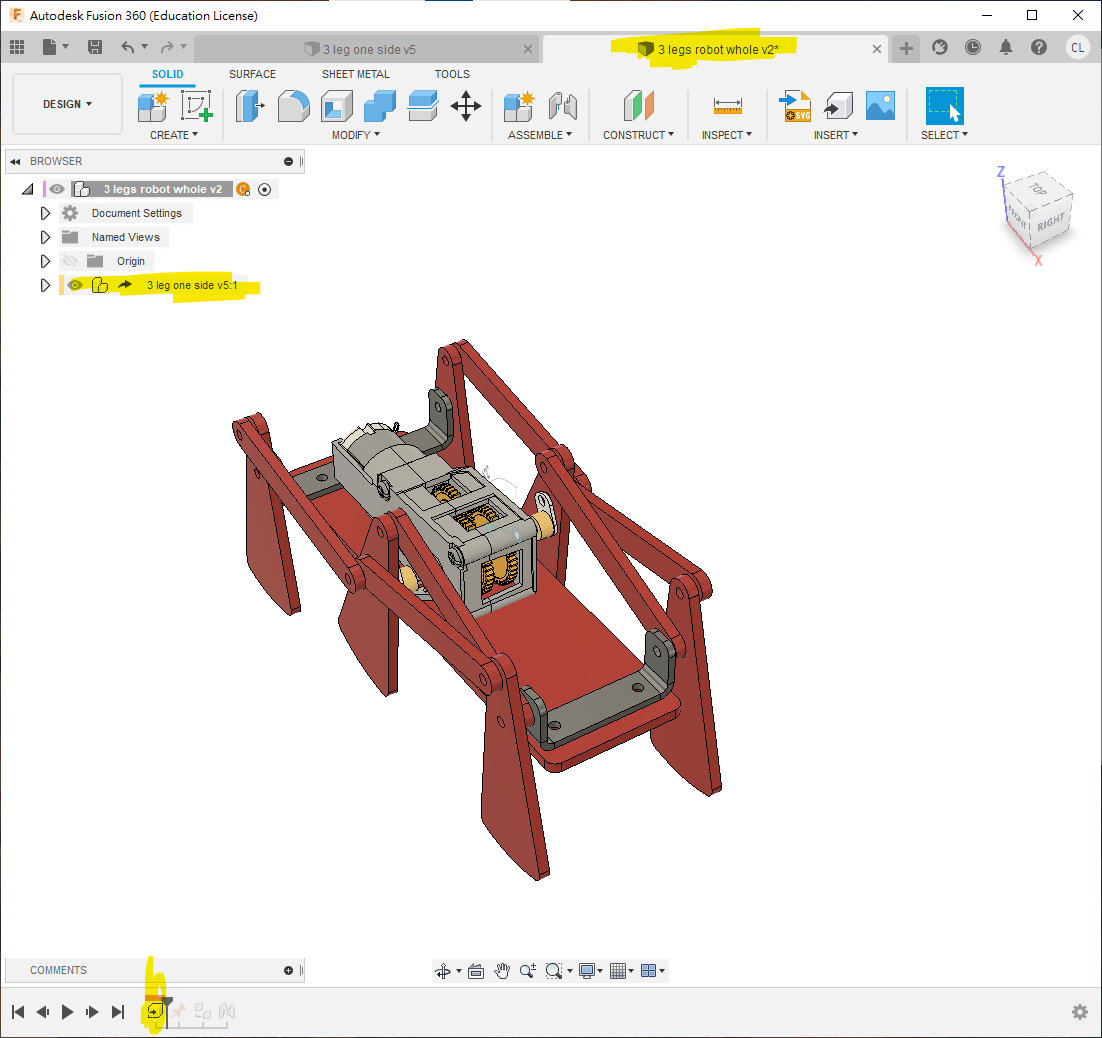The image size is (1102, 1038).
Task: Select the Shell tool icon
Action: (x=336, y=105)
